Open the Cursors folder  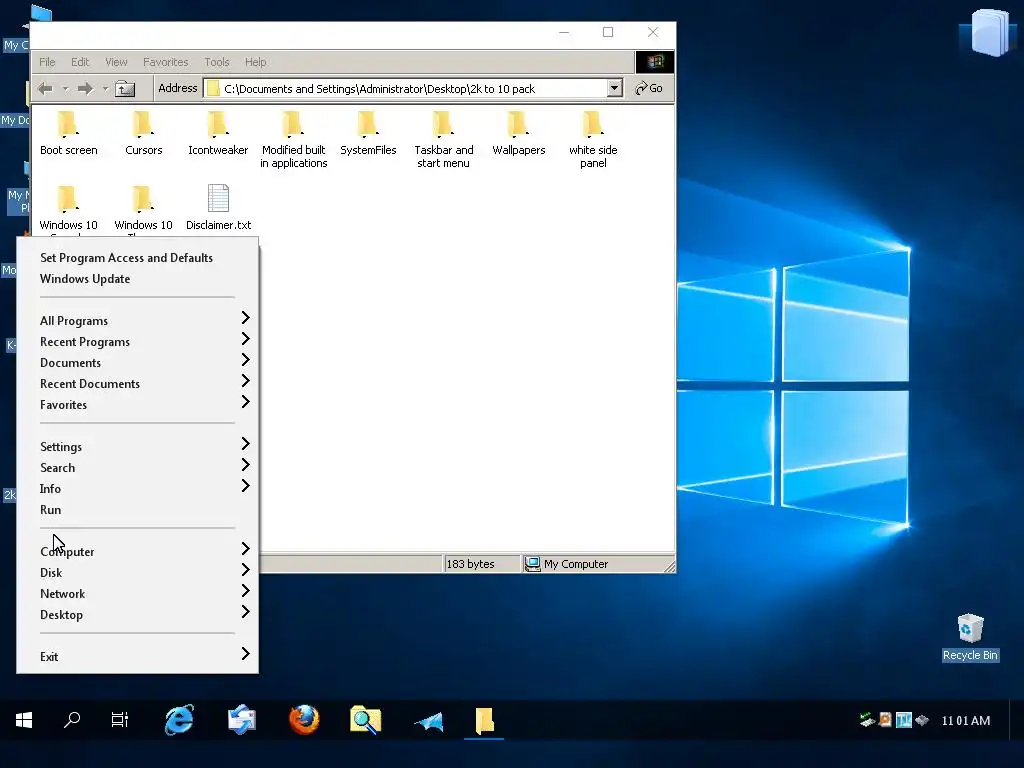coord(143,134)
